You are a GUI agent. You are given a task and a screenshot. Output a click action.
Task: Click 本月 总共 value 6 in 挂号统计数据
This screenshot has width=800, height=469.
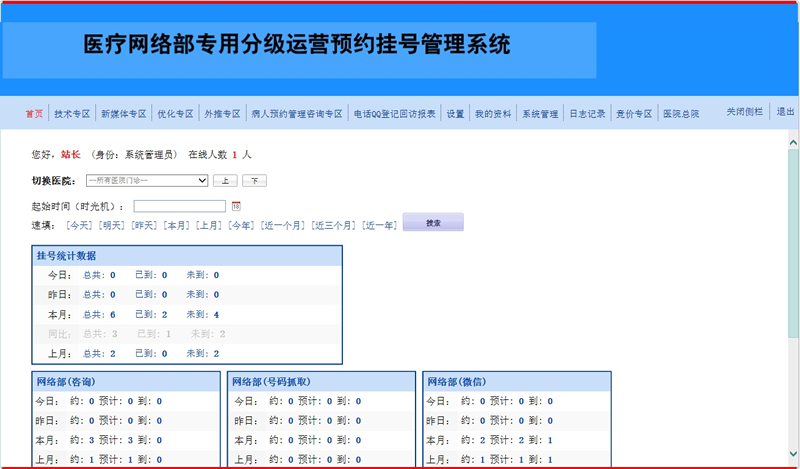113,315
